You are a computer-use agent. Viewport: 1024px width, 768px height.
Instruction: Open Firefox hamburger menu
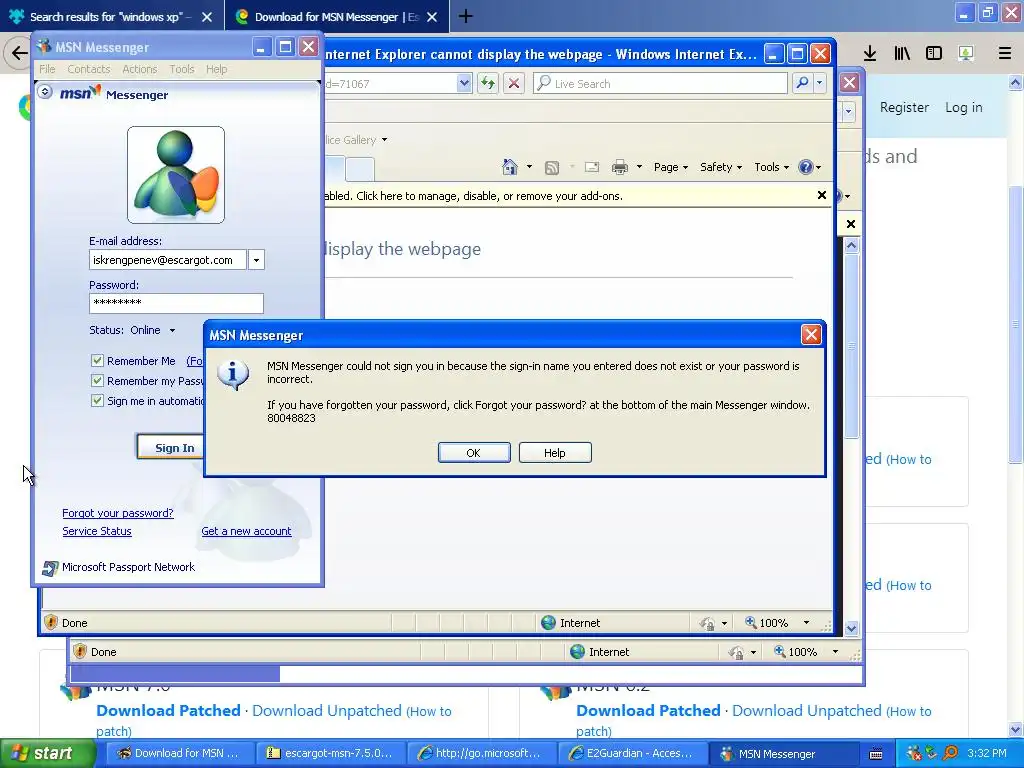click(1004, 54)
